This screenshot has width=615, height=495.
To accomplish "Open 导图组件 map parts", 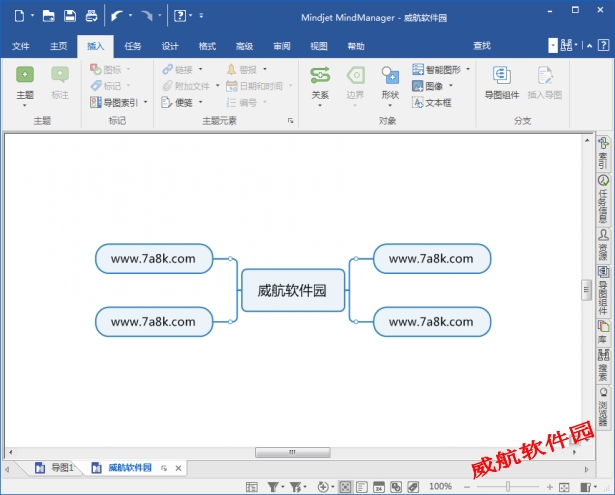I will tap(502, 82).
